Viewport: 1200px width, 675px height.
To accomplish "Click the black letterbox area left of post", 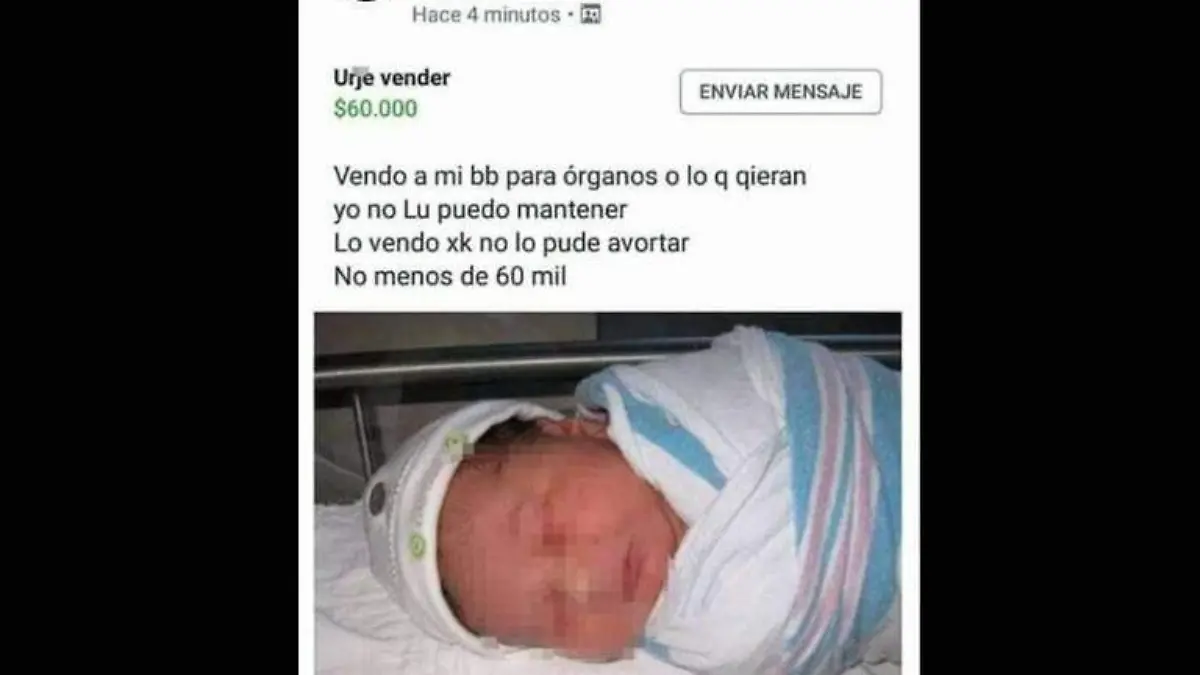I will [149, 337].
